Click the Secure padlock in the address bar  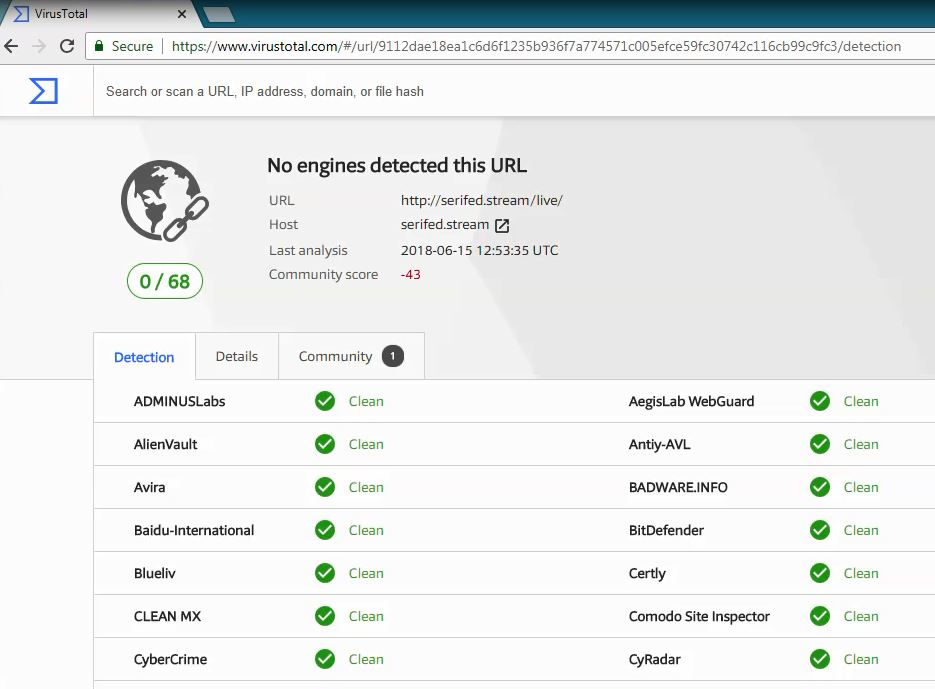(99, 46)
